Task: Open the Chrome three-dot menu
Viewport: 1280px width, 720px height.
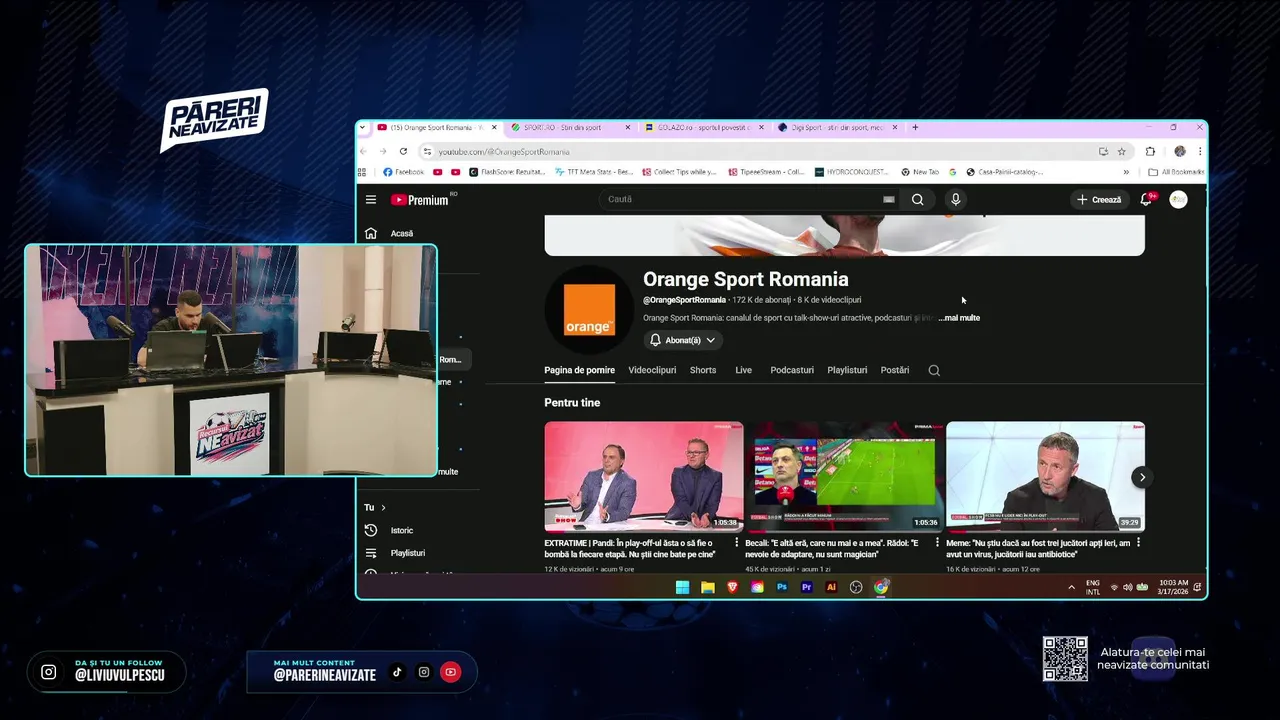Action: point(1198,151)
